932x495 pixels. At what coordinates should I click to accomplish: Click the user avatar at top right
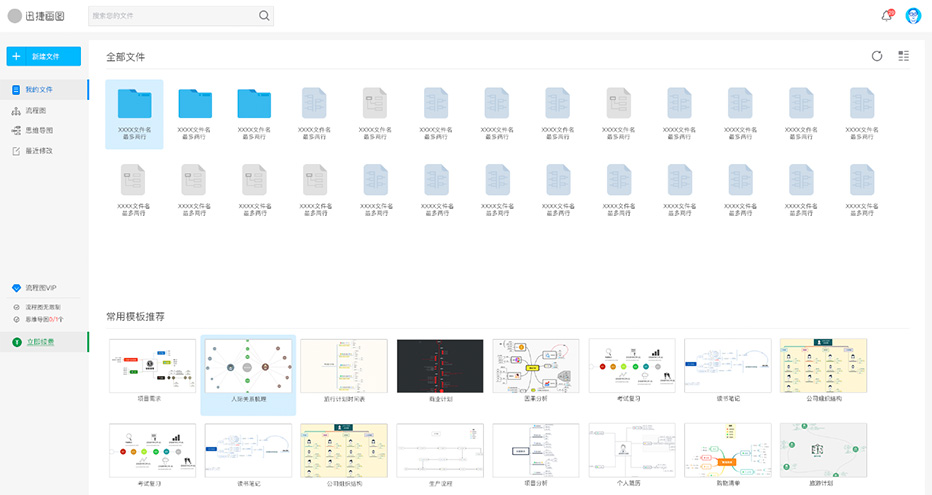coord(913,16)
